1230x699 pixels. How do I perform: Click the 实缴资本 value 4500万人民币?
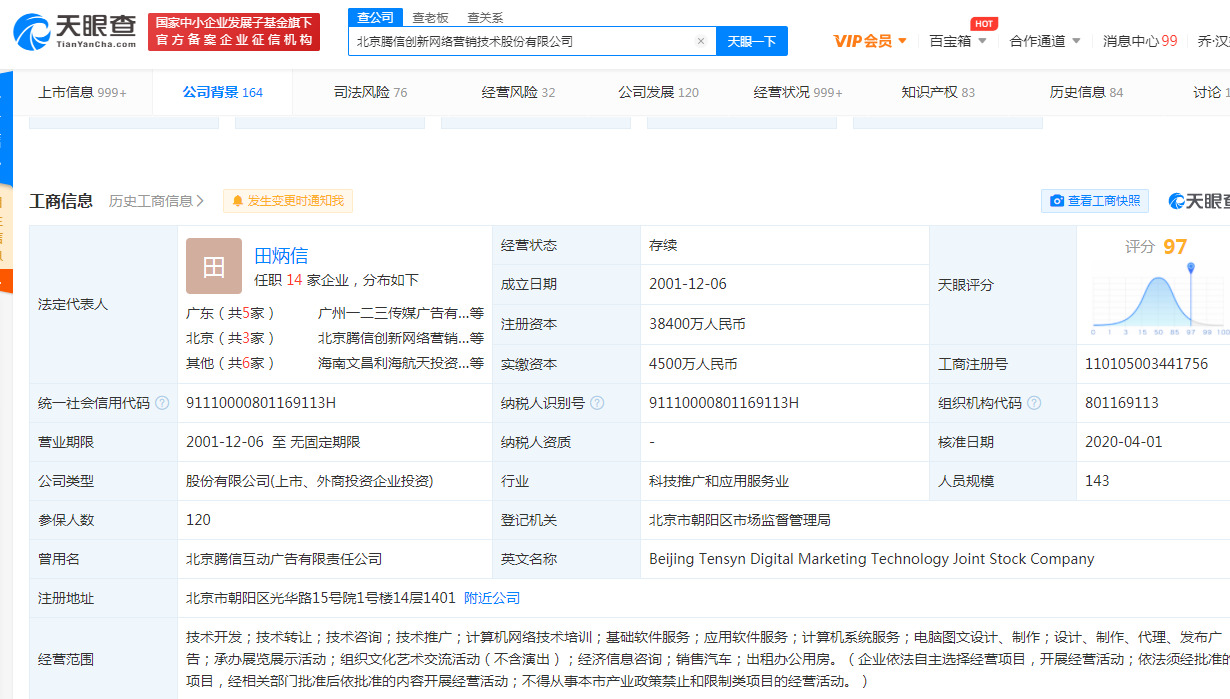pyautogui.click(x=693, y=364)
